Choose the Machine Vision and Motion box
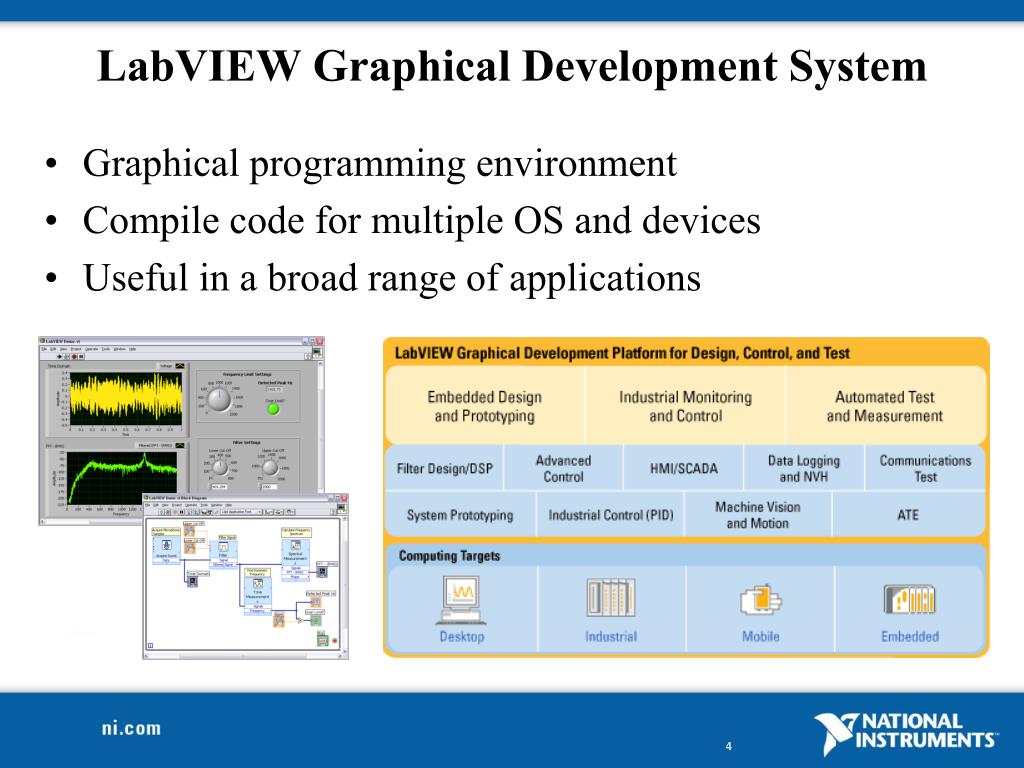This screenshot has height=768, width=1024. coord(758,515)
